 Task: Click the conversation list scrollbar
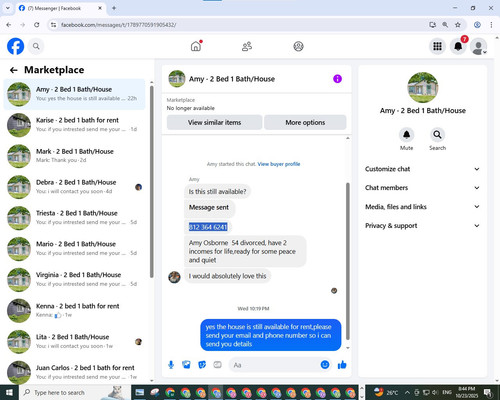[x=152, y=182]
